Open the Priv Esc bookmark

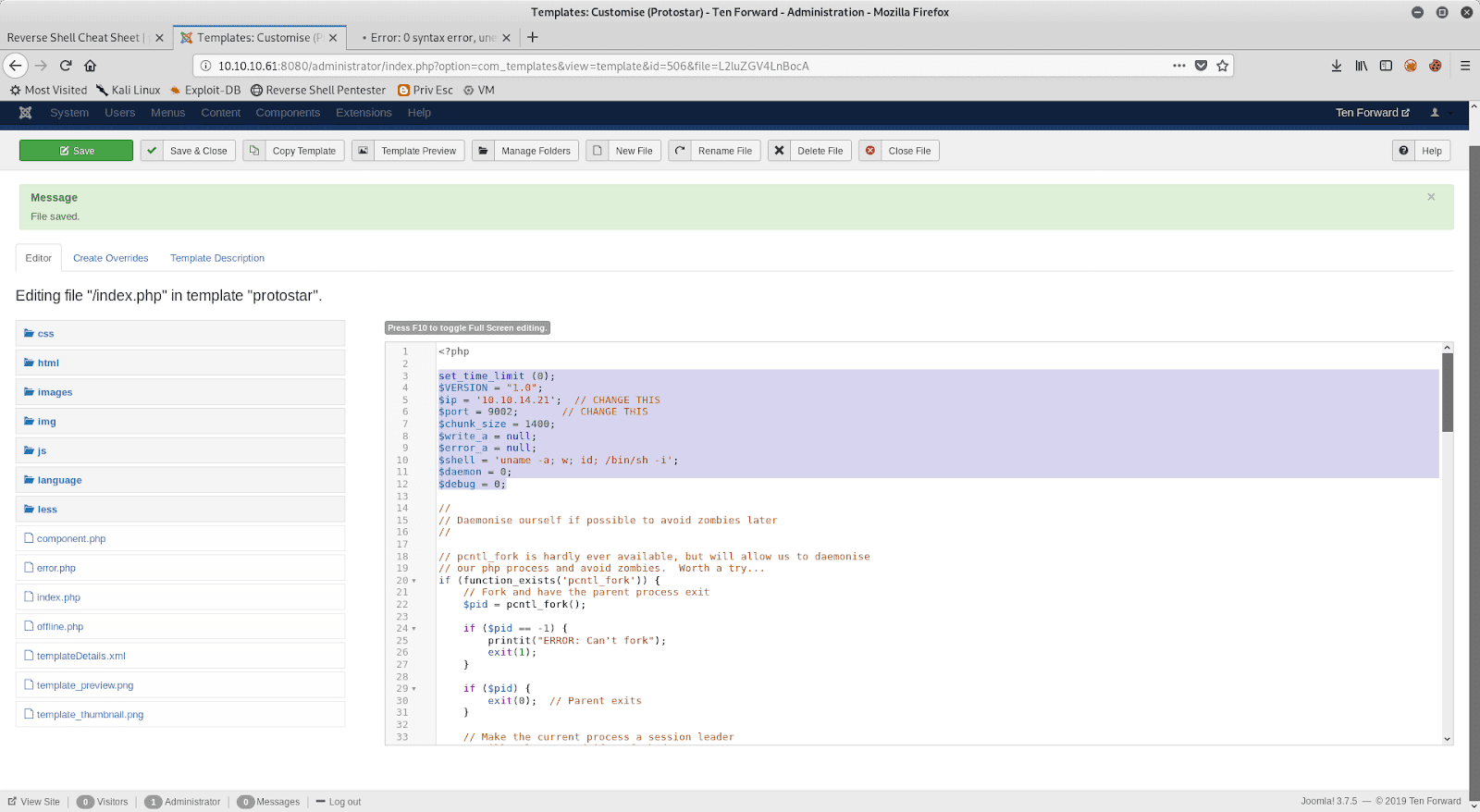[425, 90]
